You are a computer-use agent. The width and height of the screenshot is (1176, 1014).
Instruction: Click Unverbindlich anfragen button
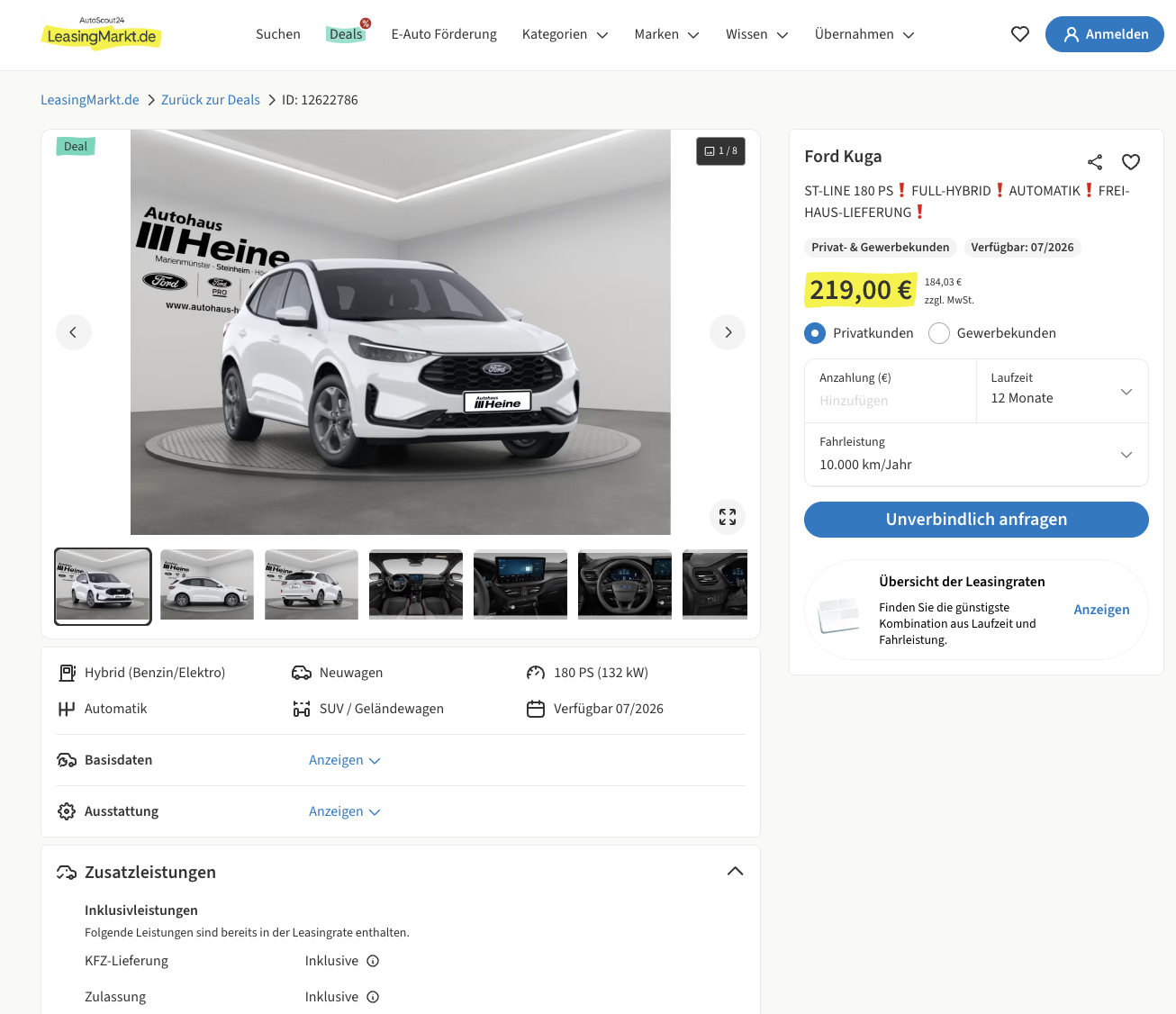(x=976, y=520)
